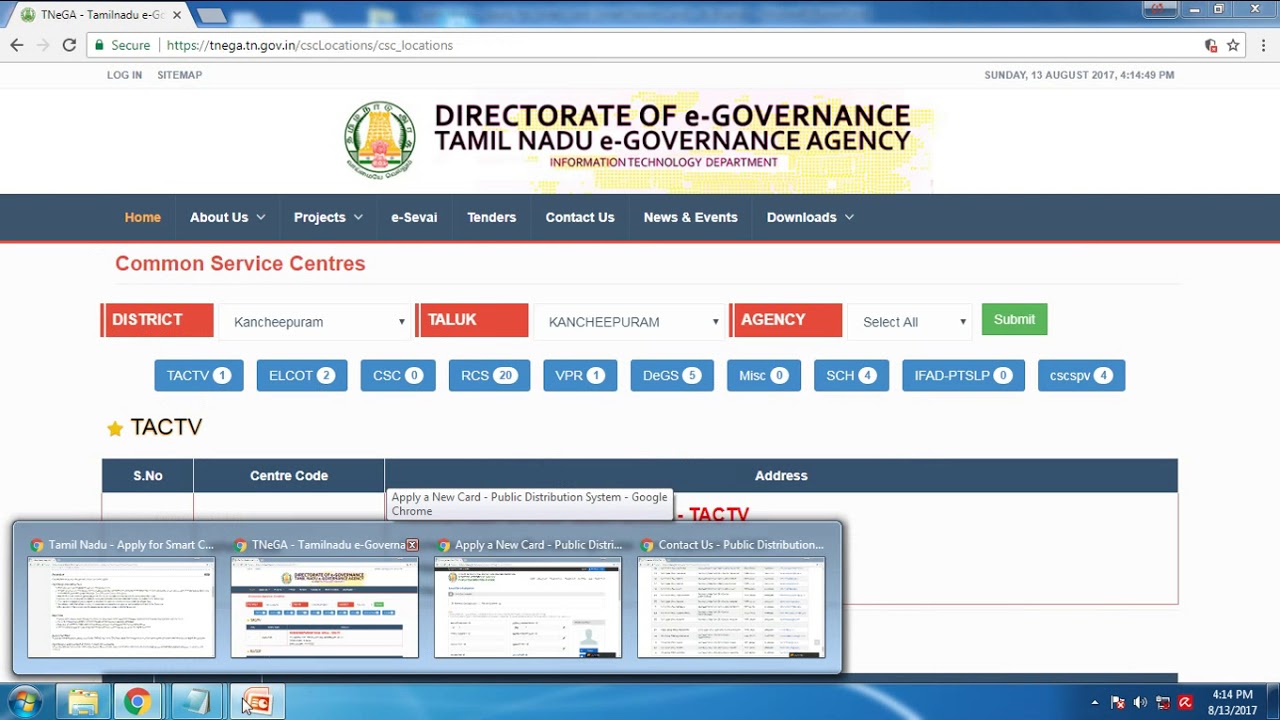Open Chrome's three-dot menu
The width and height of the screenshot is (1280, 720).
point(1264,45)
